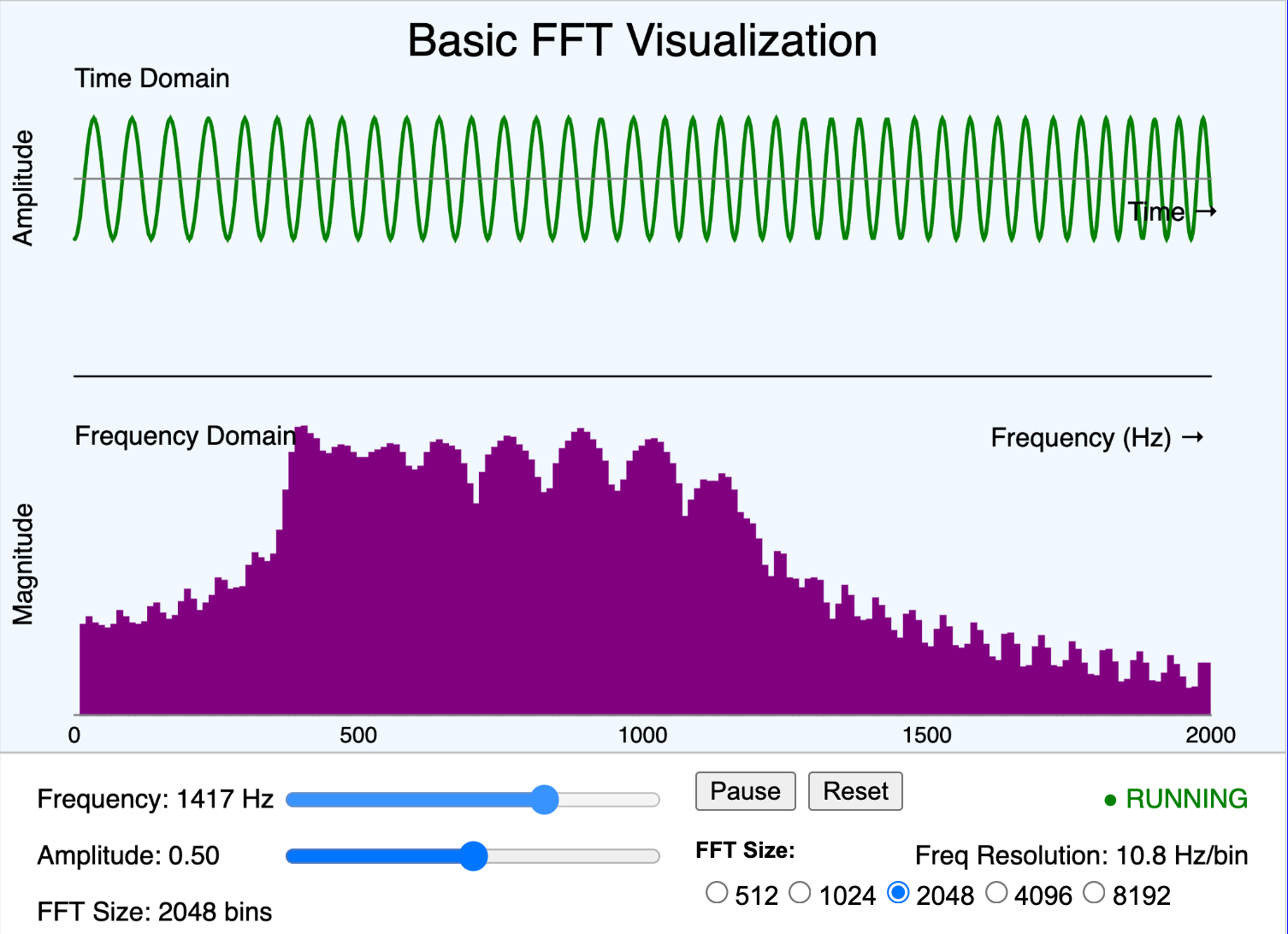Select FFT size 8192

pos(1094,892)
